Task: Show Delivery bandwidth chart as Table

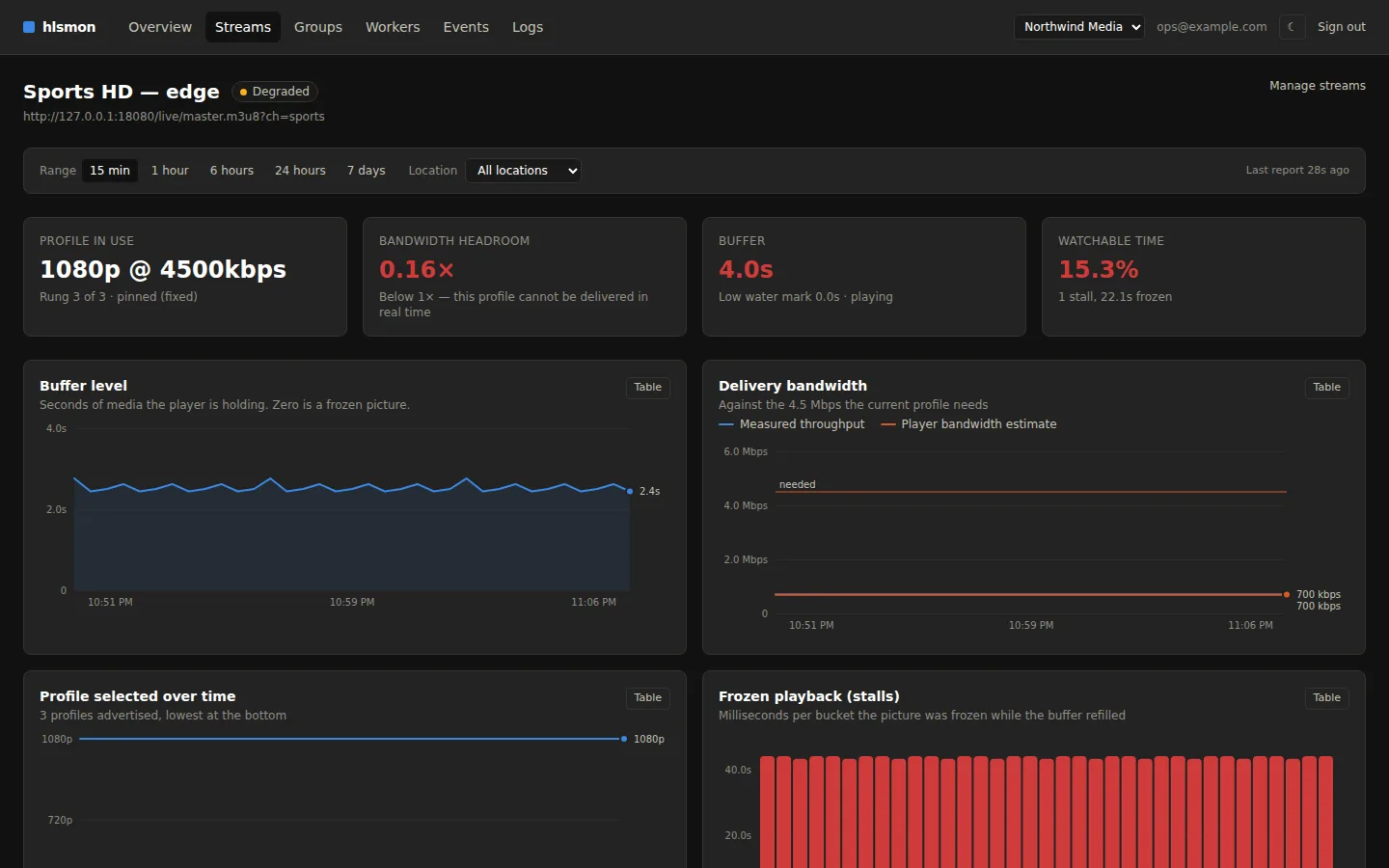Action: click(1327, 388)
